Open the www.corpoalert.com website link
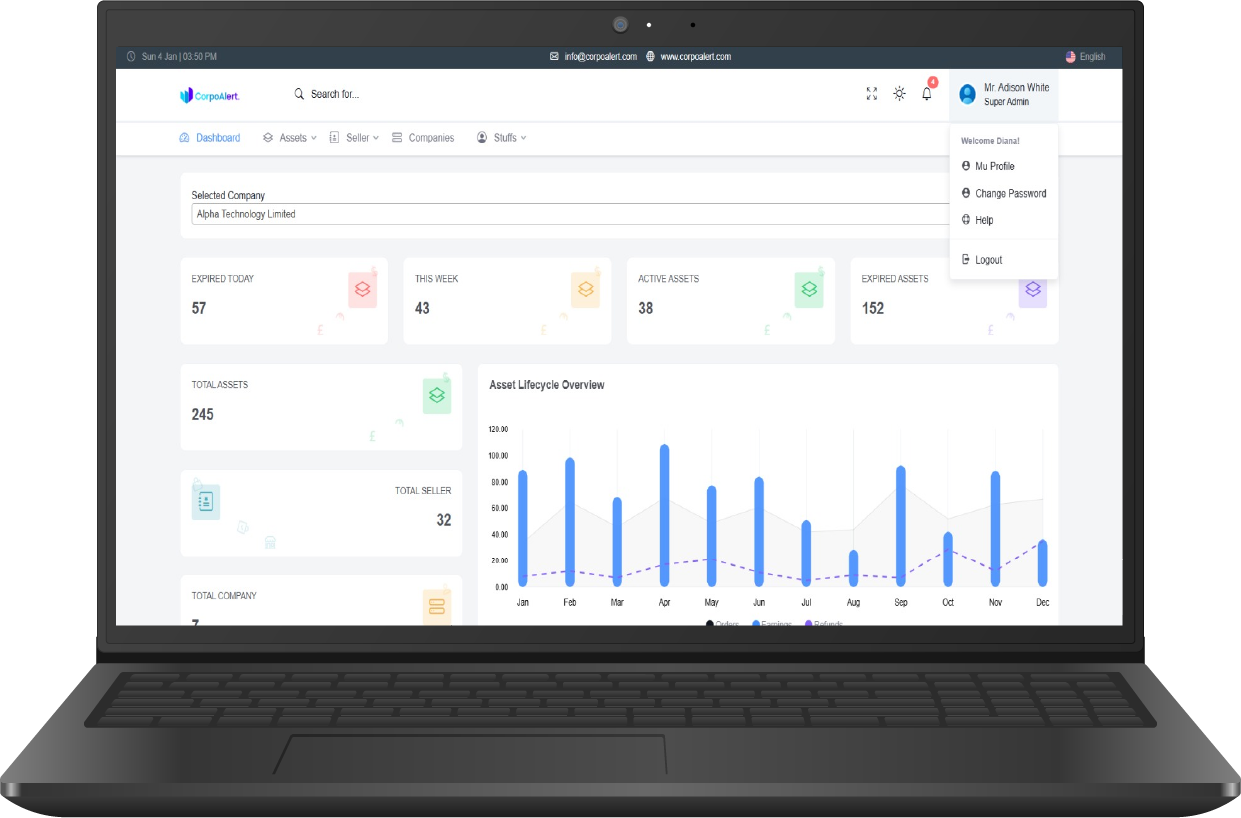The image size is (1241, 818). (695, 57)
